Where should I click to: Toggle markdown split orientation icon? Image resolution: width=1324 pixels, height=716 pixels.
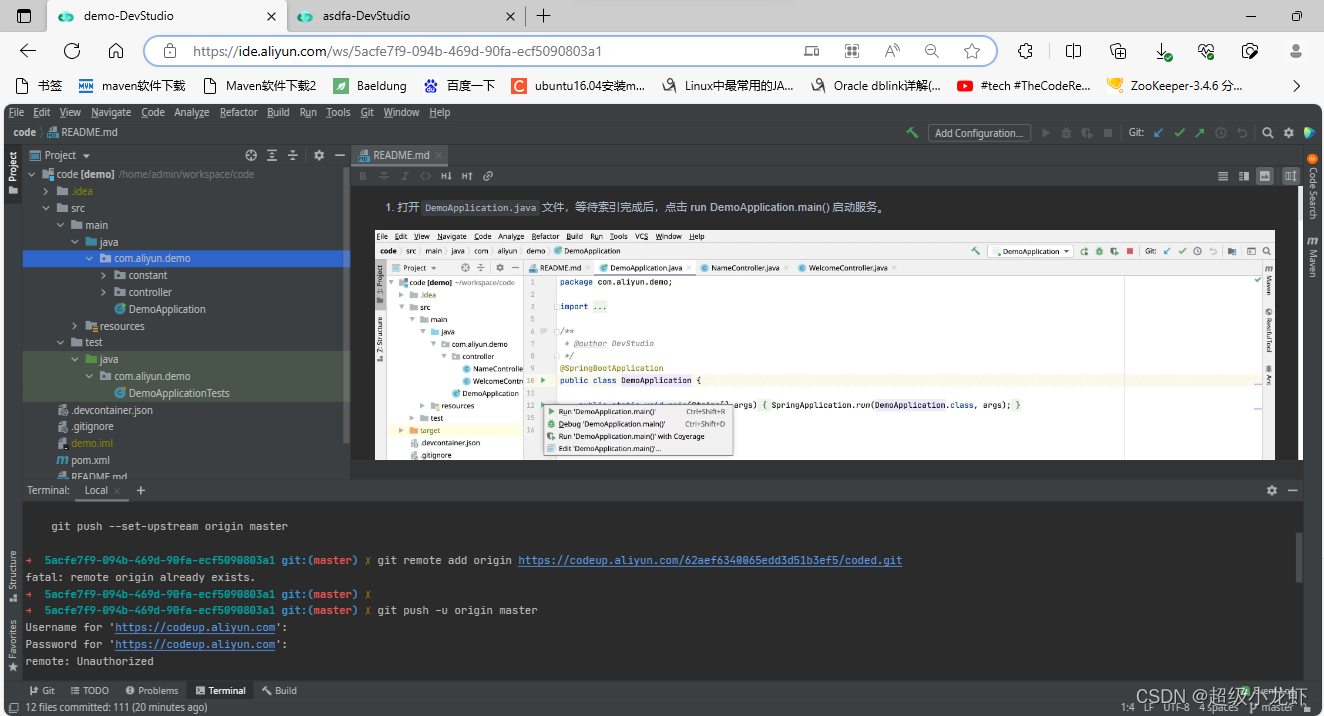1290,176
